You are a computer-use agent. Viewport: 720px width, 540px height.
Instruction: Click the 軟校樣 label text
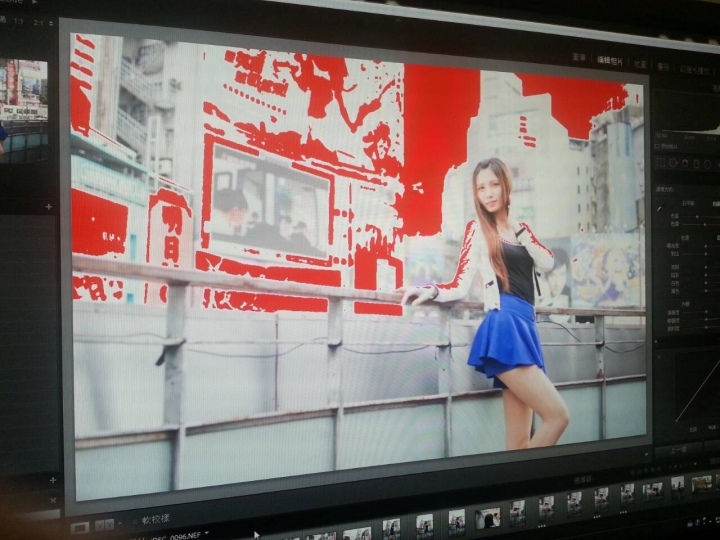click(x=156, y=519)
